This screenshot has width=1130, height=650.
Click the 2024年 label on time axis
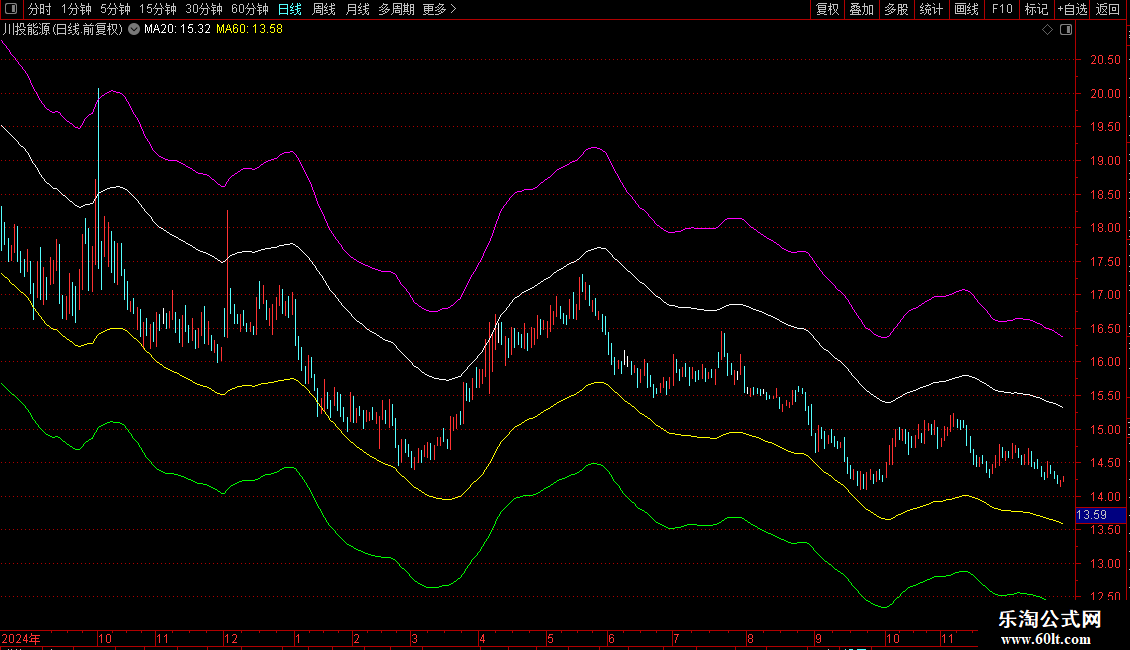pyautogui.click(x=21, y=638)
